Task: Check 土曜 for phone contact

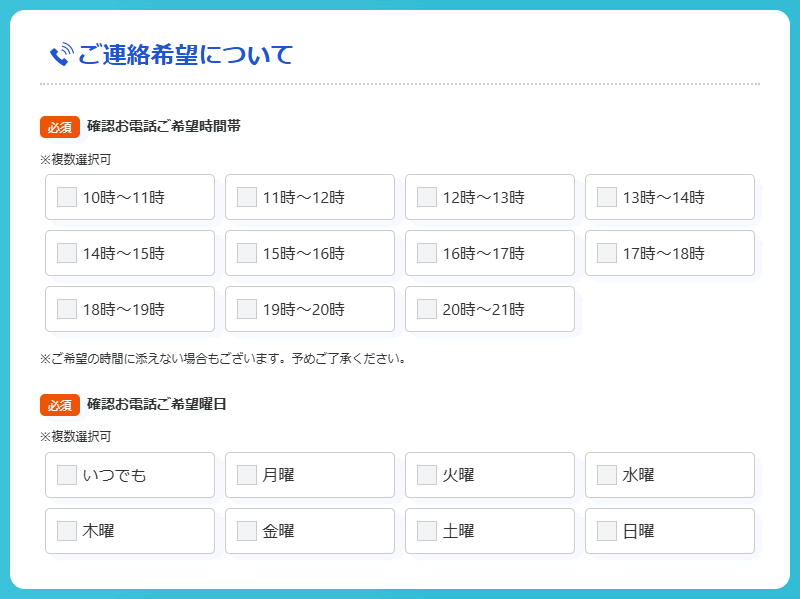Action: point(427,531)
